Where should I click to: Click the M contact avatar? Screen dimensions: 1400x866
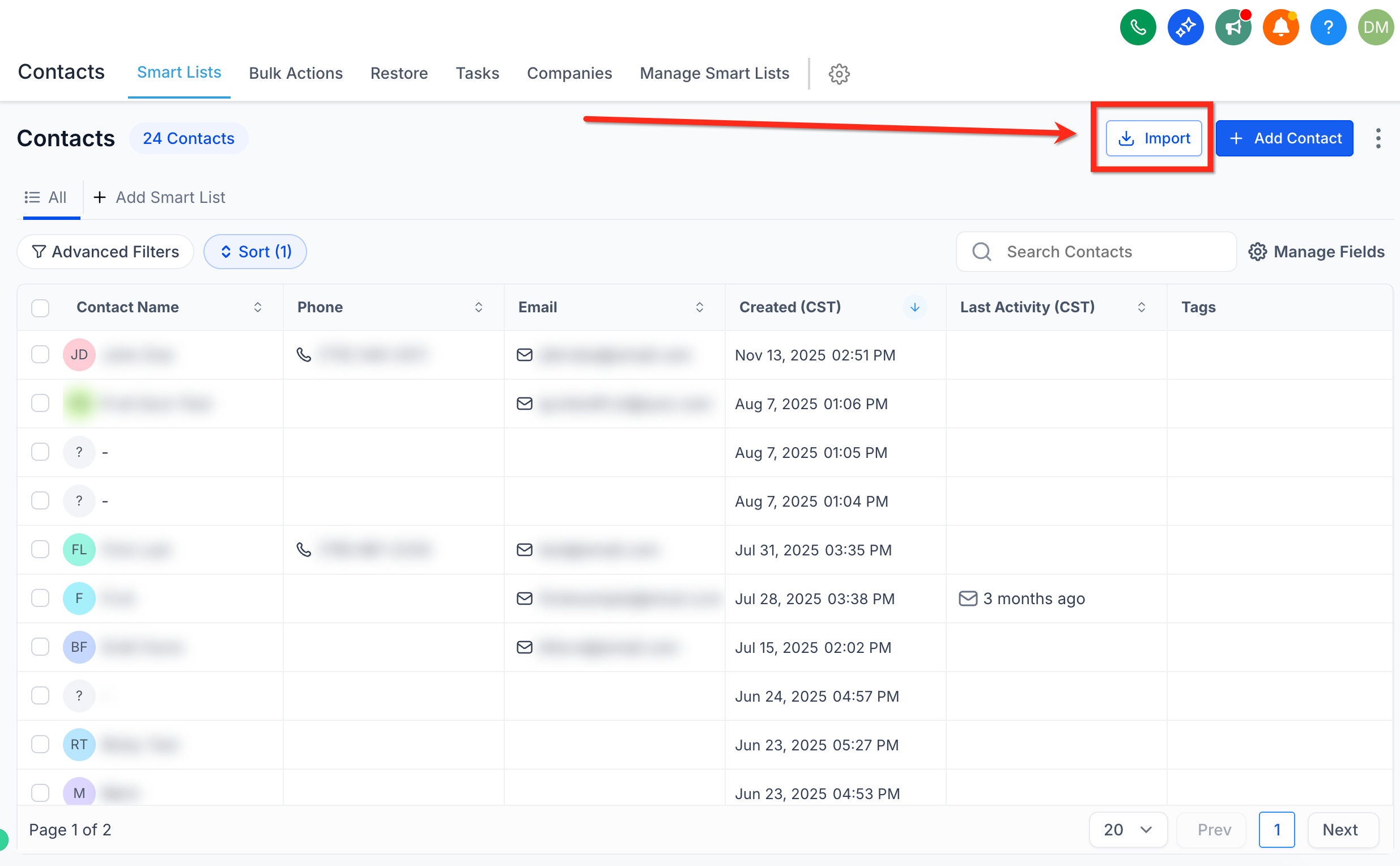point(79,793)
